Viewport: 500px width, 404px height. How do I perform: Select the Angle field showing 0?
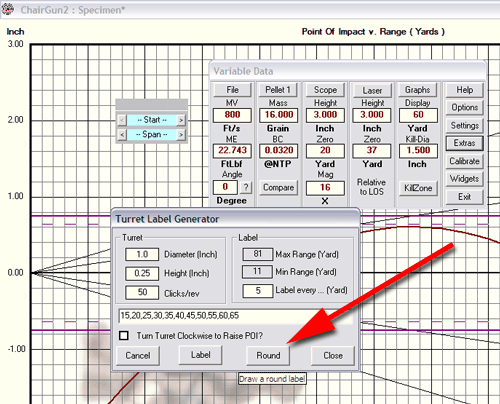click(x=225, y=187)
